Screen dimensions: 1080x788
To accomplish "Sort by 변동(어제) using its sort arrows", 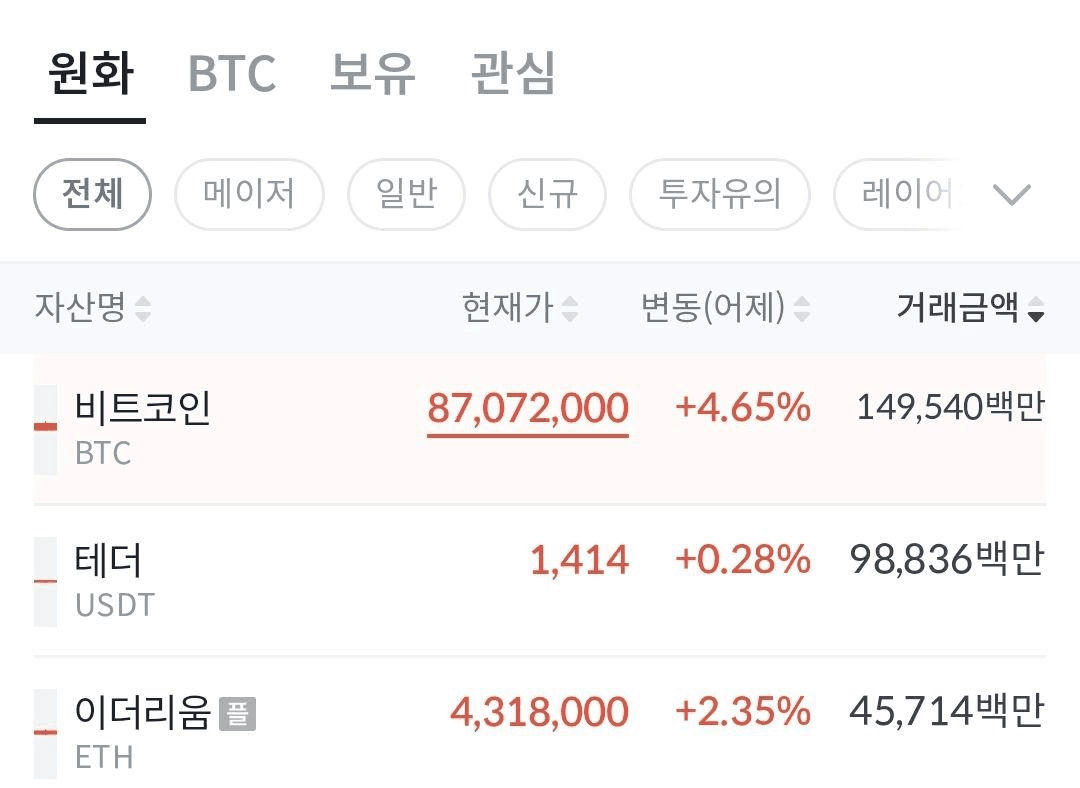I will [x=802, y=309].
